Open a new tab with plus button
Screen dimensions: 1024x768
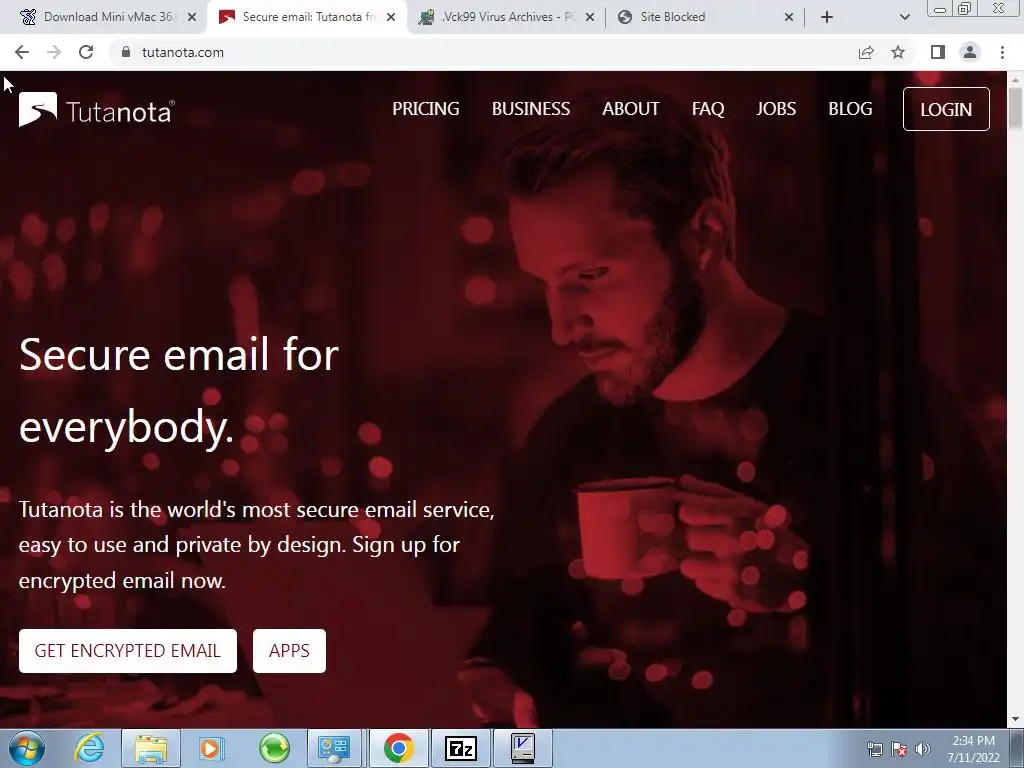pos(827,17)
